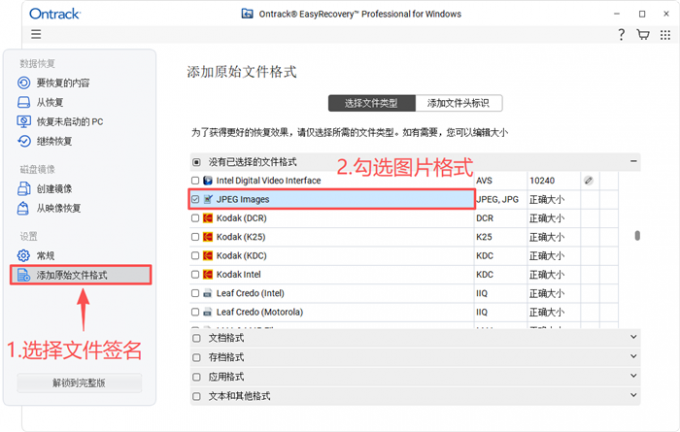Click the Kodak (K25) icon

[x=208, y=237]
